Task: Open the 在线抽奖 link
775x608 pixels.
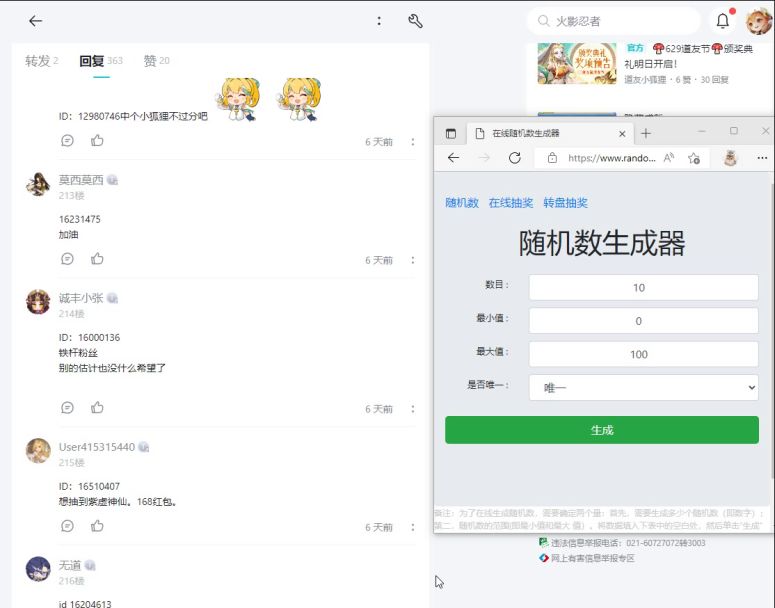Action: click(x=511, y=203)
